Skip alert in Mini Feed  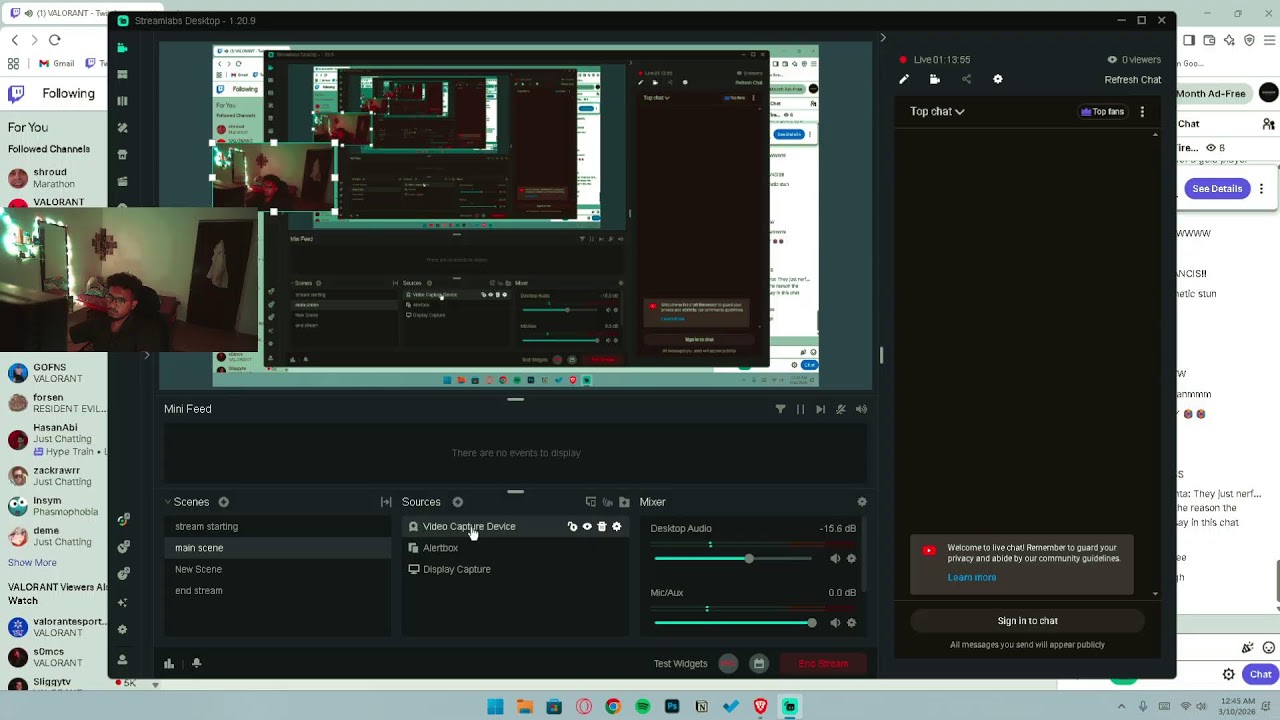(820, 409)
